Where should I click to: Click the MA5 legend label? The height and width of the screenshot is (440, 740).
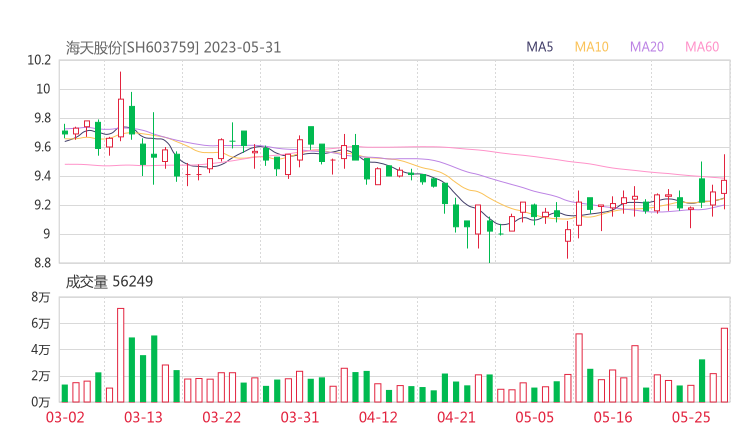(539, 47)
